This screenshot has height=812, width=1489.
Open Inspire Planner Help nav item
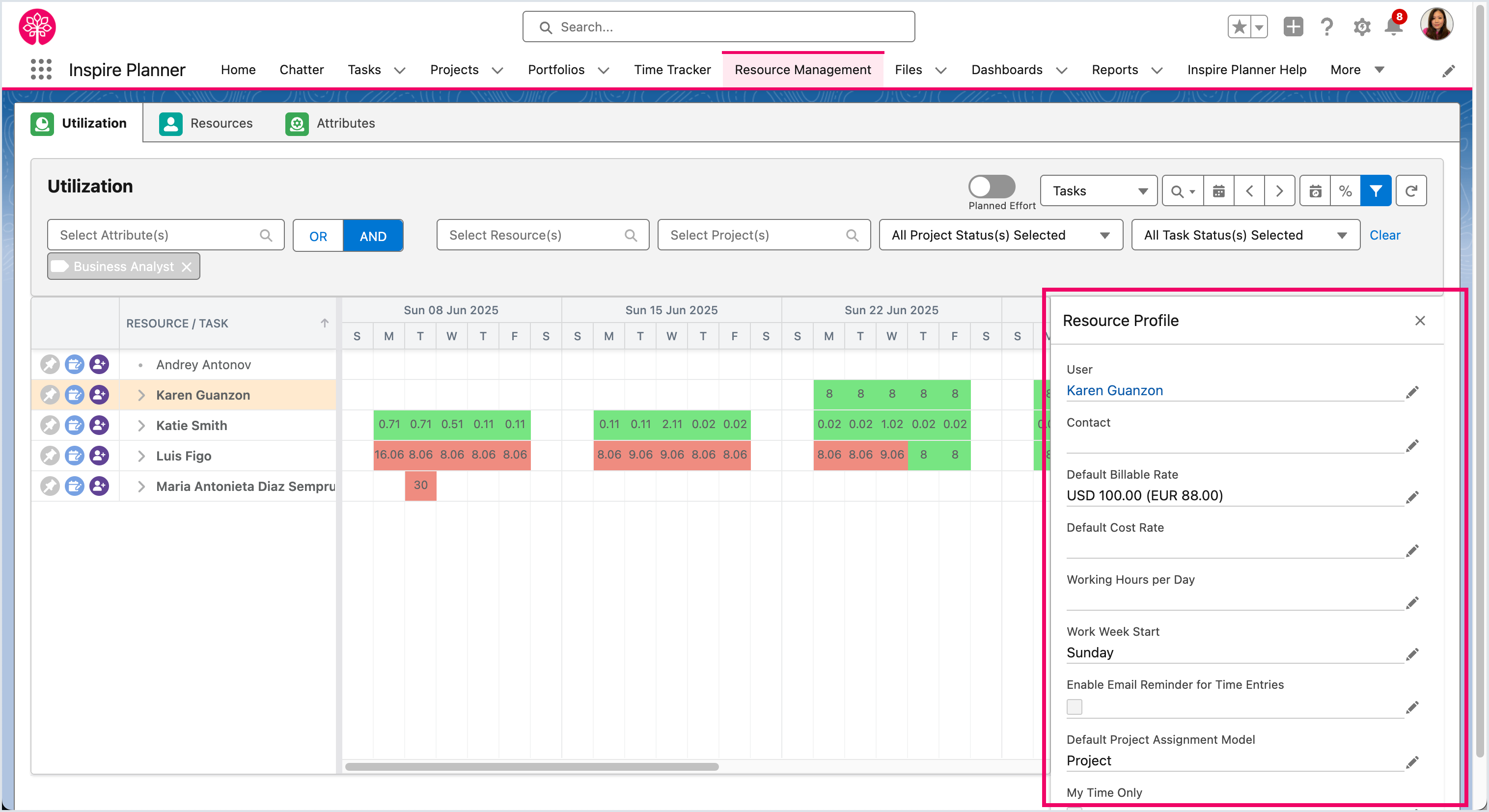(1246, 70)
